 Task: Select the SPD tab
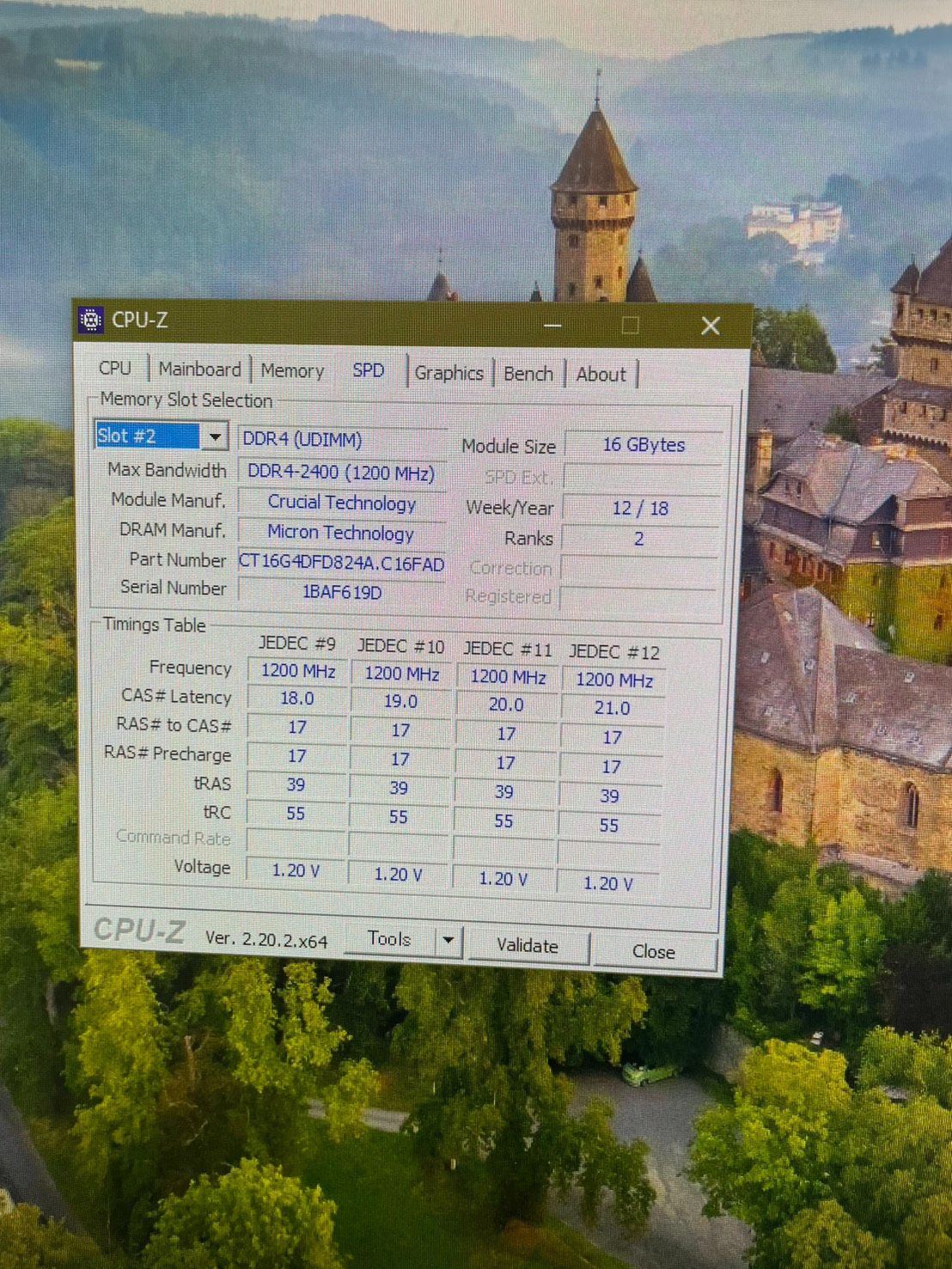369,370
